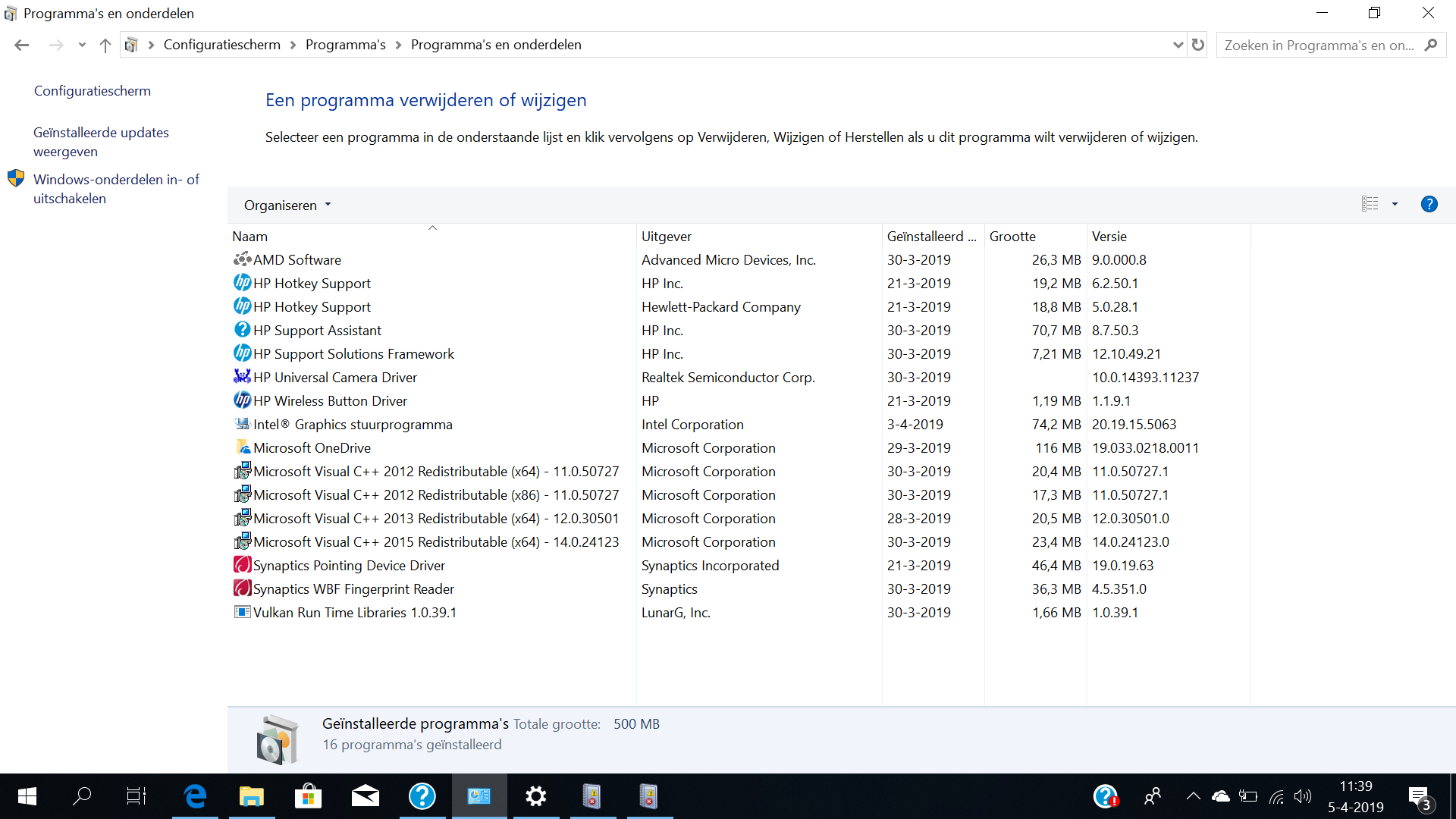Open the Help question mark icon

[1429, 204]
